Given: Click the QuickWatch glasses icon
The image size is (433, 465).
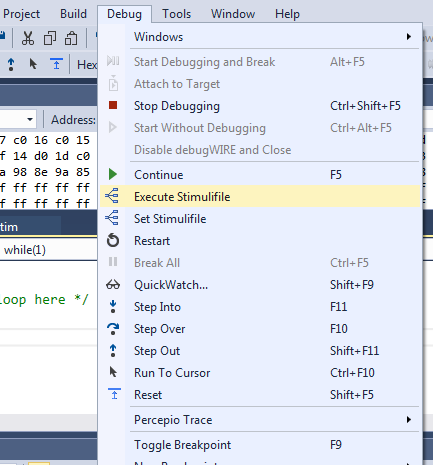Looking at the screenshot, I should (x=113, y=285).
